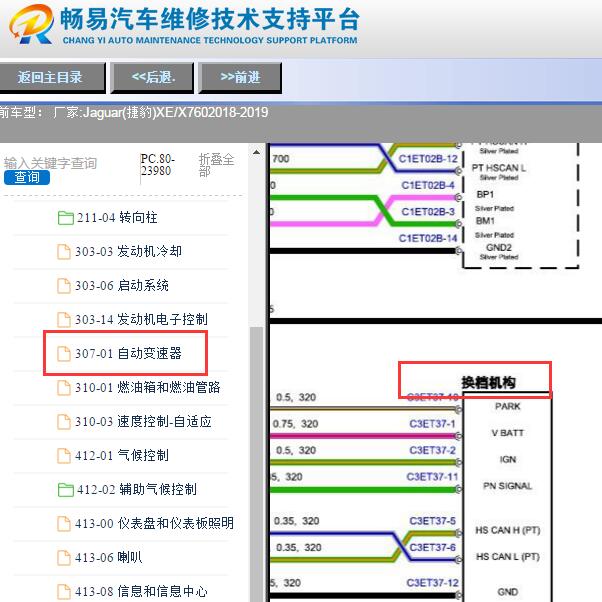Viewport: 602px width, 602px height.
Task: Click the PC.80-23980 text
Action: point(158,165)
